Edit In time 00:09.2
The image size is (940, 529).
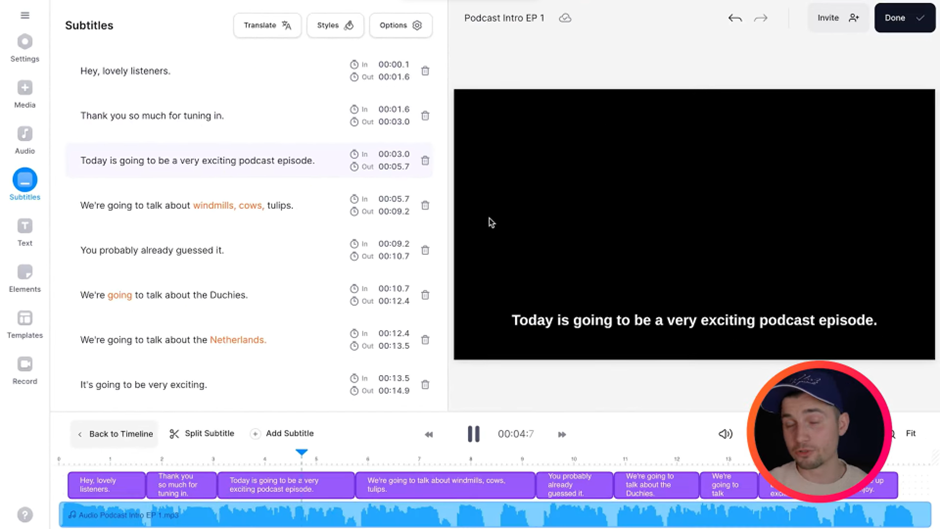(394, 244)
